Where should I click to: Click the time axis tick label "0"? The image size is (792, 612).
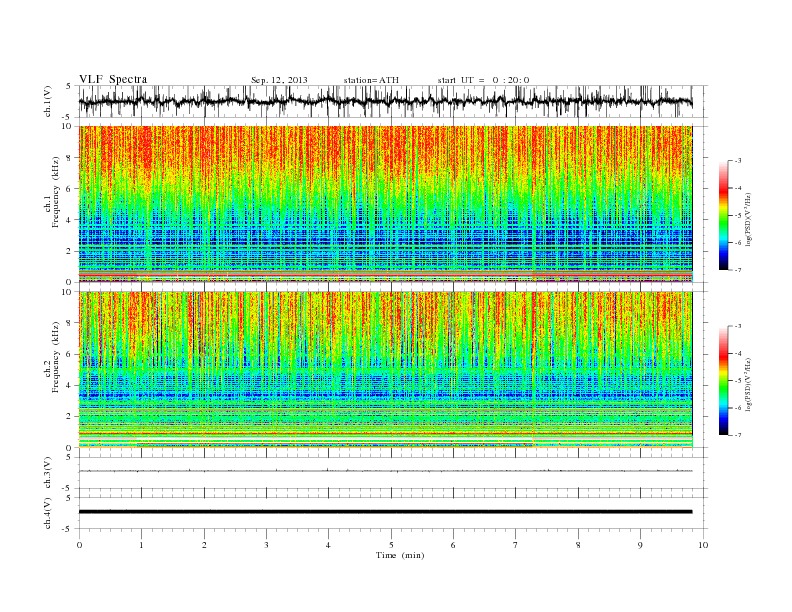click(79, 545)
